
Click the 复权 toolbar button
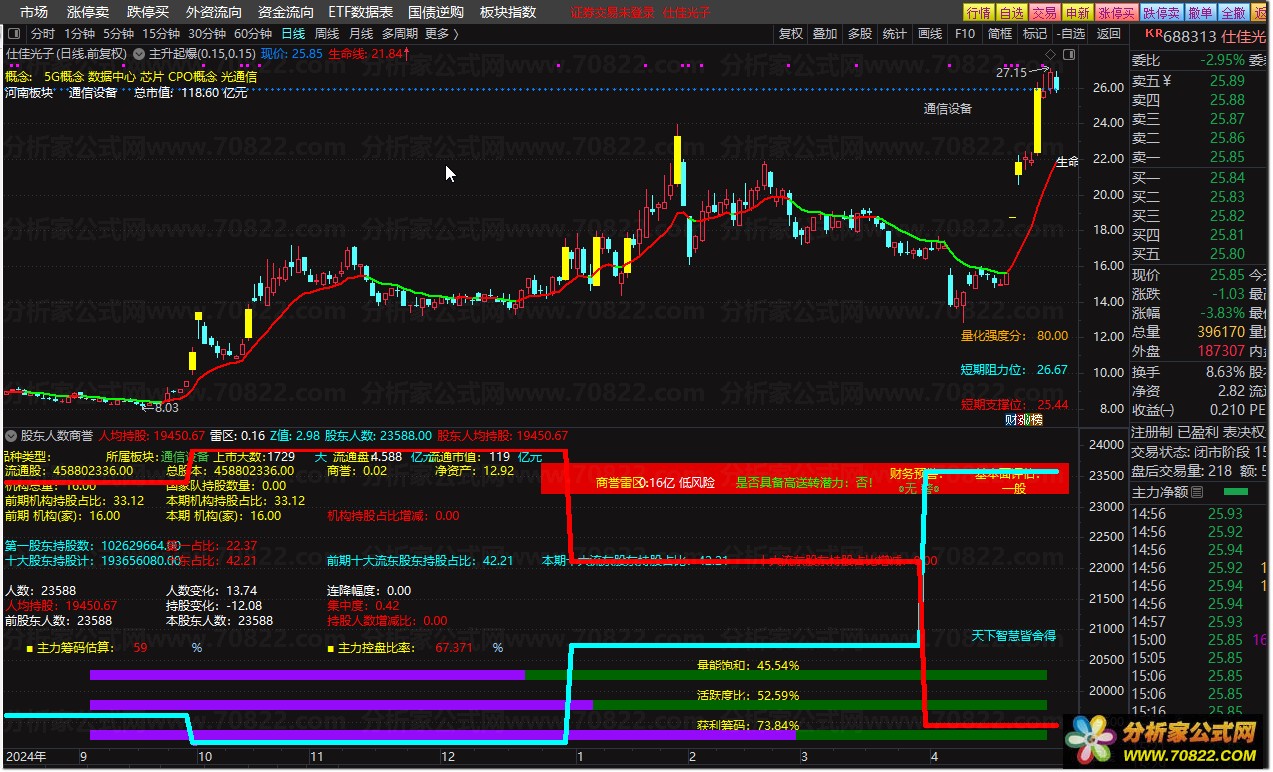pyautogui.click(x=790, y=34)
